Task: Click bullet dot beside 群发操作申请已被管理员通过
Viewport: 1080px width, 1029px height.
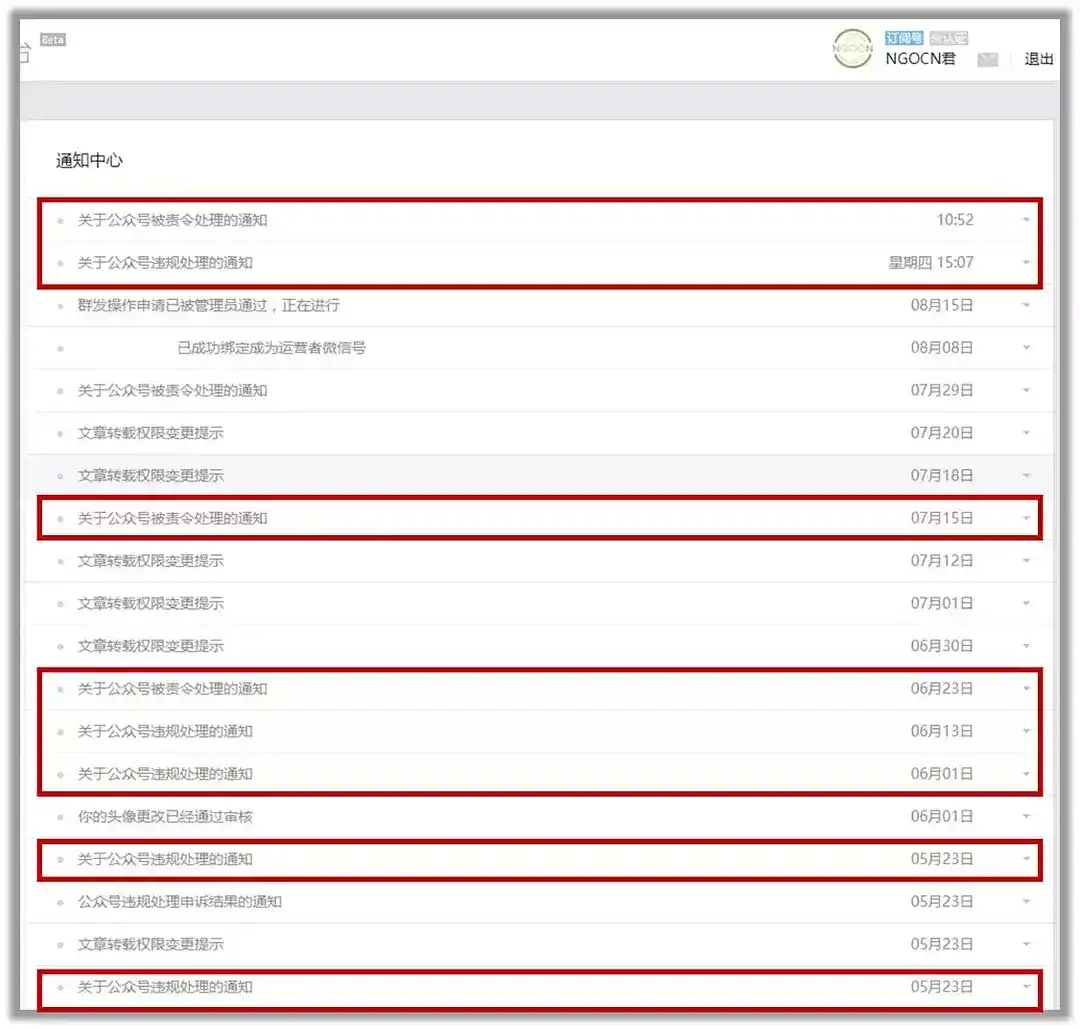Action: pyautogui.click(x=60, y=306)
